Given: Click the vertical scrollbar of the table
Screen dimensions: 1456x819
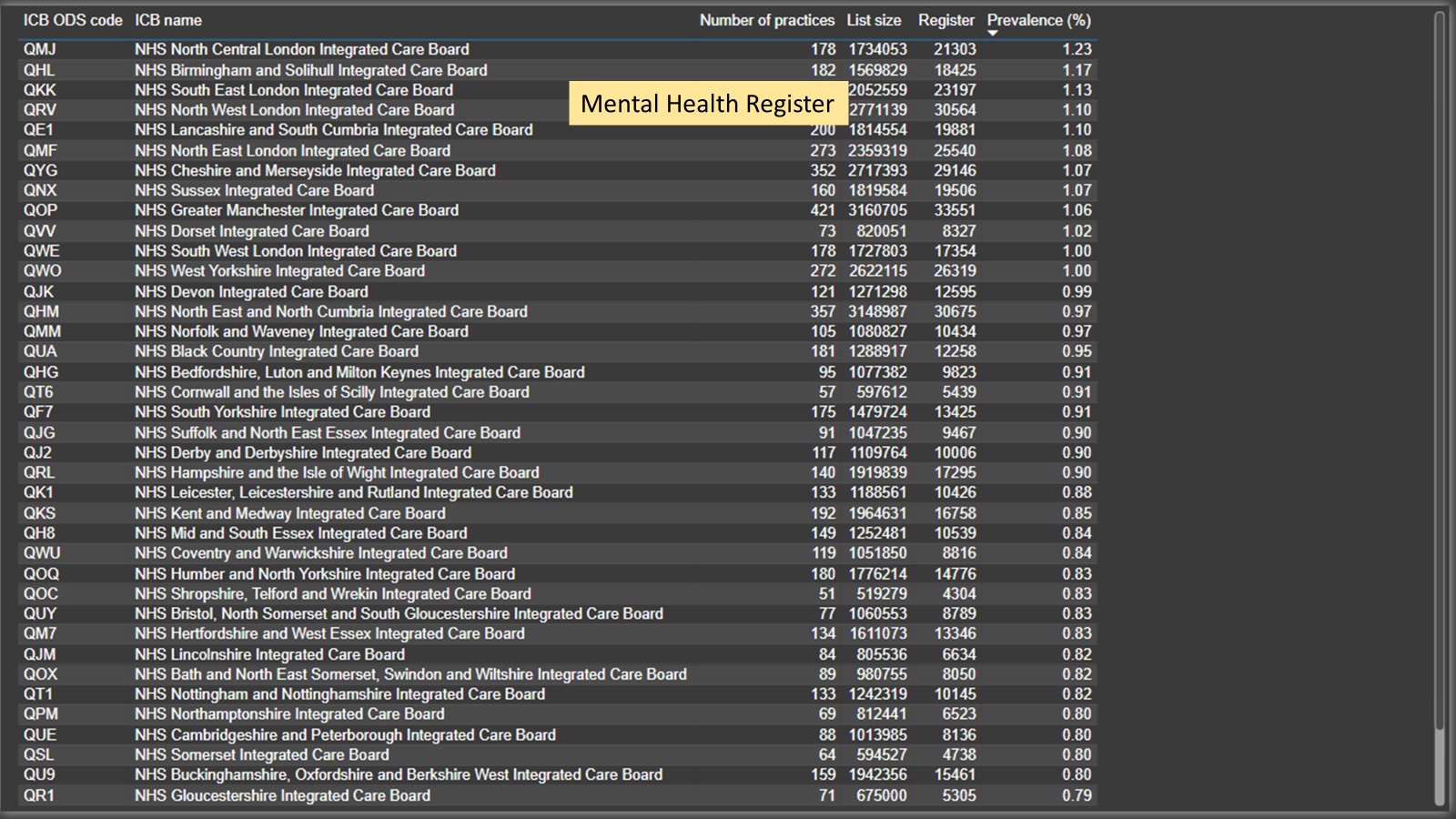Looking at the screenshot, I should coord(1440,409).
